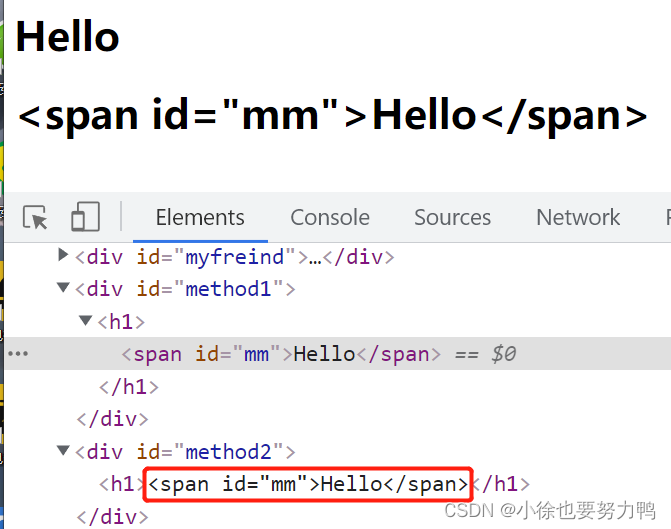Open the Sources tab
The image size is (671, 529).
pyautogui.click(x=452, y=217)
